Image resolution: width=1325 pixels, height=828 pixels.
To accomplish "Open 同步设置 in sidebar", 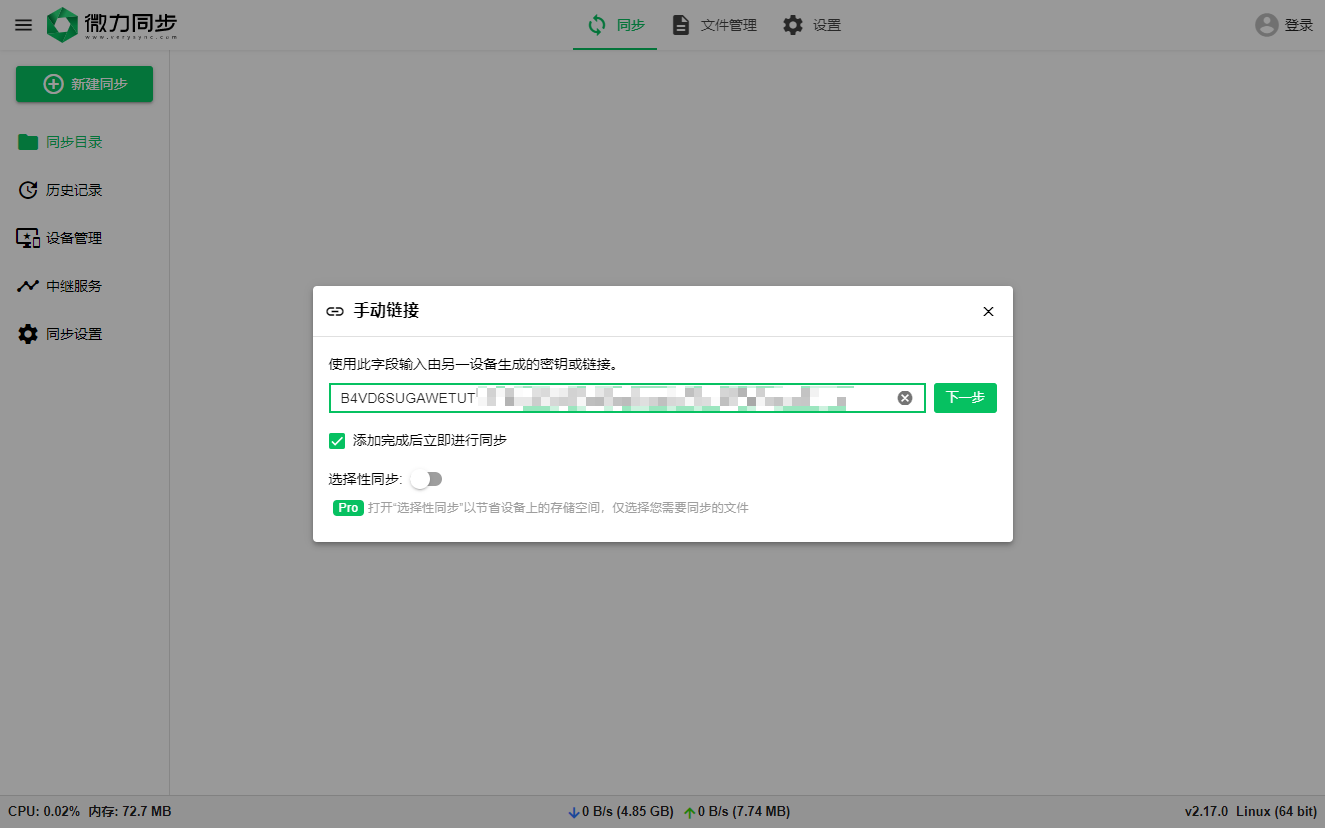I will point(60,334).
